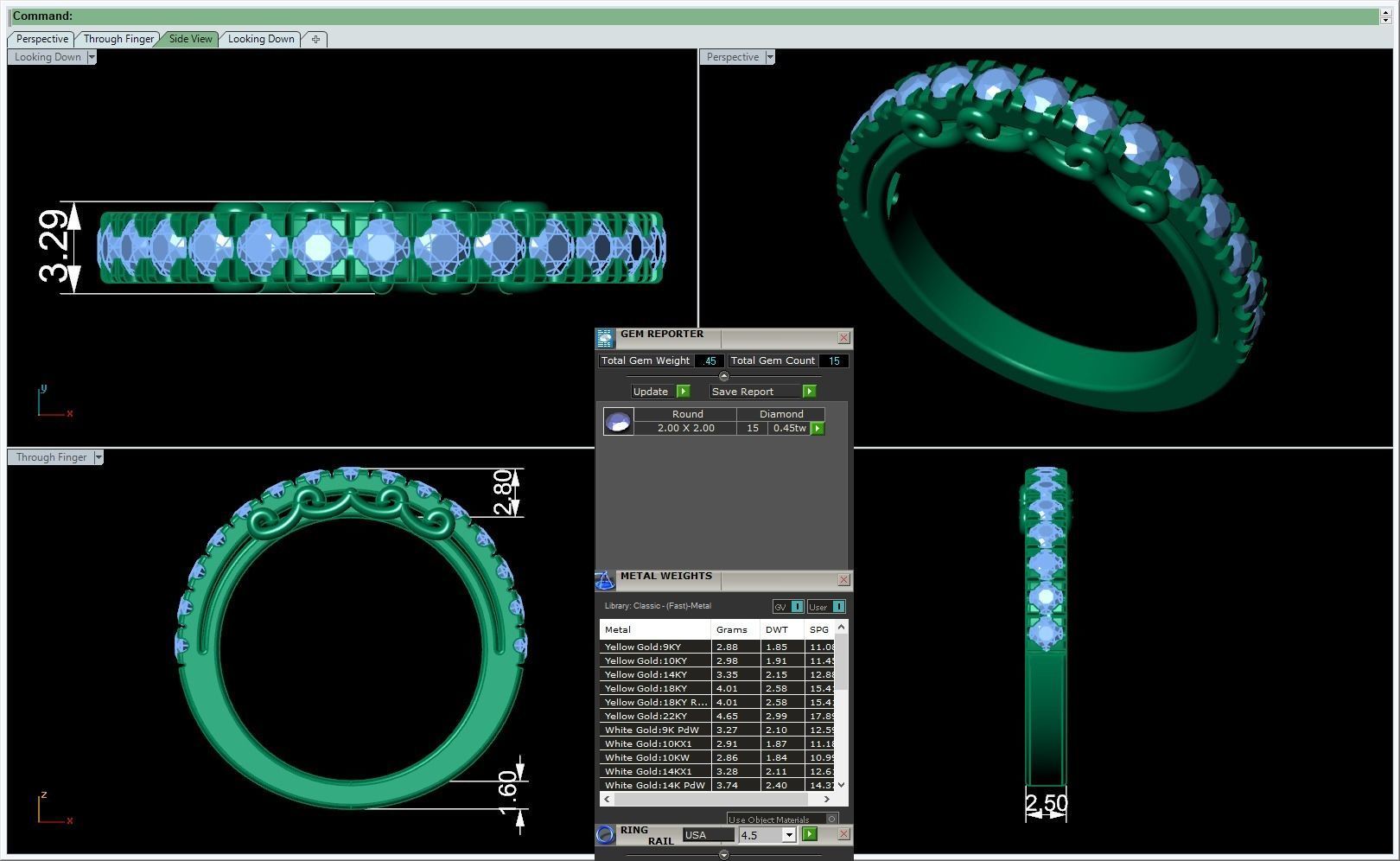This screenshot has width=1400, height=861.
Task: Switch to the Looking Down tab
Action: pyautogui.click(x=261, y=39)
